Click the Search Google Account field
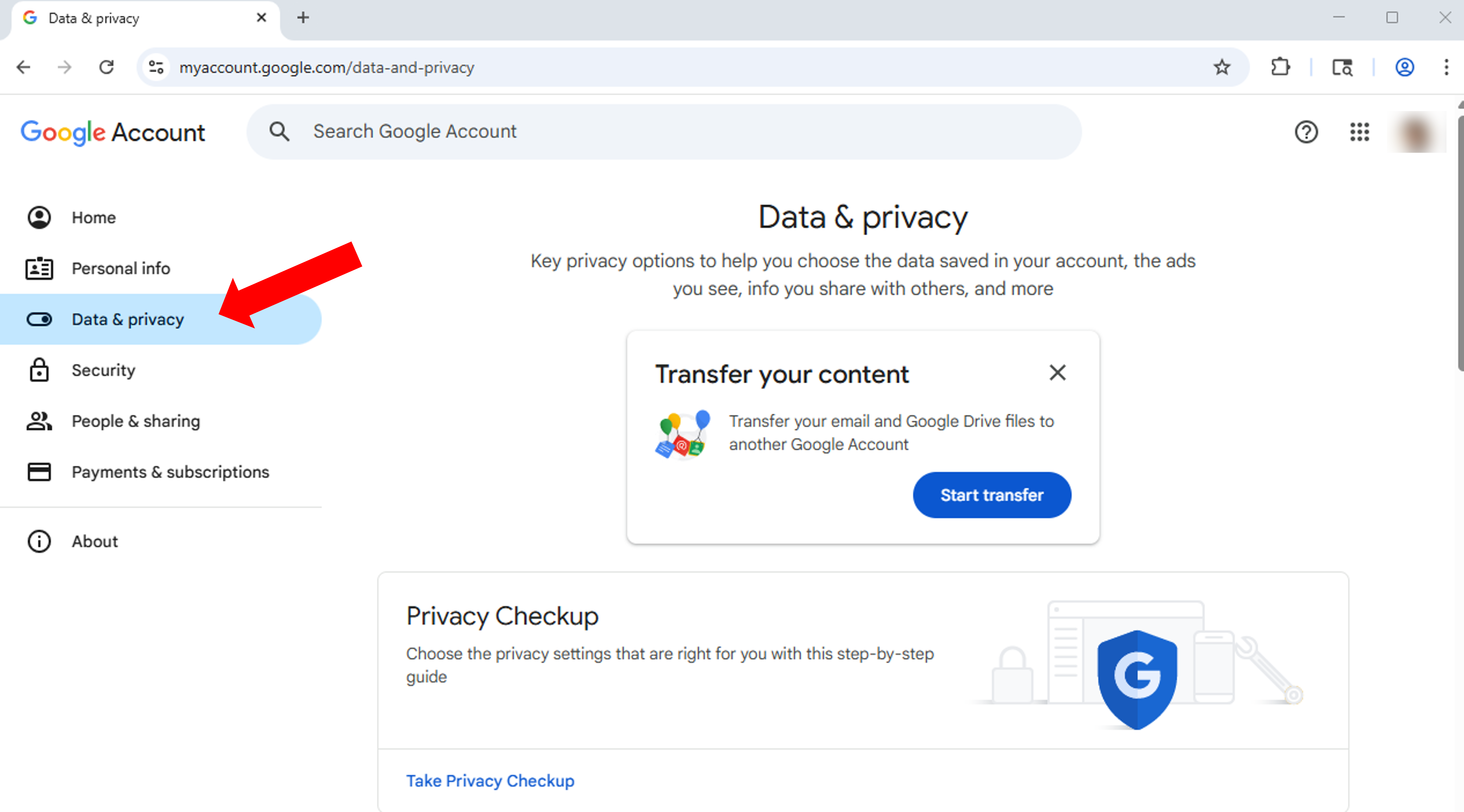 click(x=664, y=132)
